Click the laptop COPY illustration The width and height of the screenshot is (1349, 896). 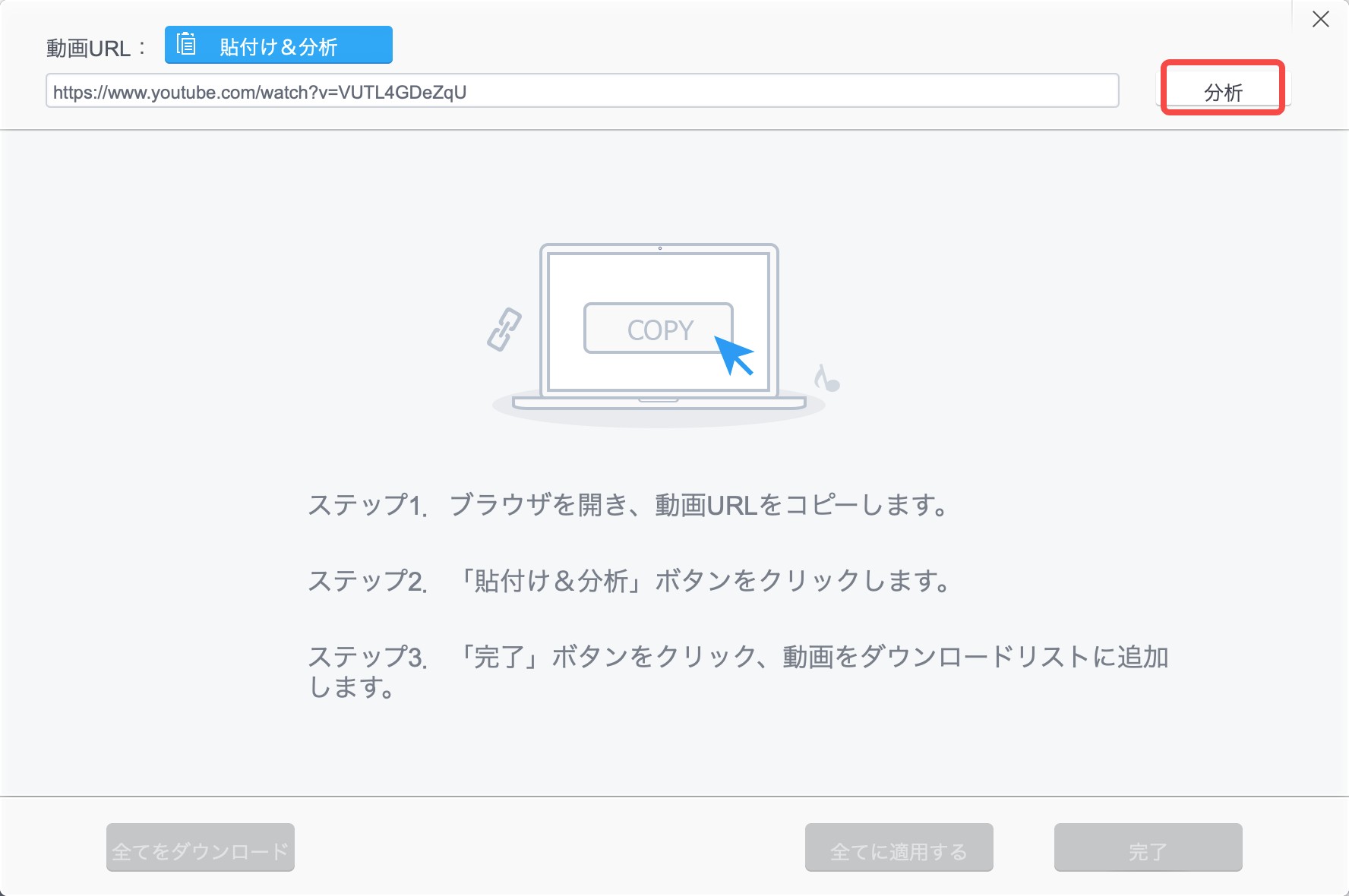660,334
